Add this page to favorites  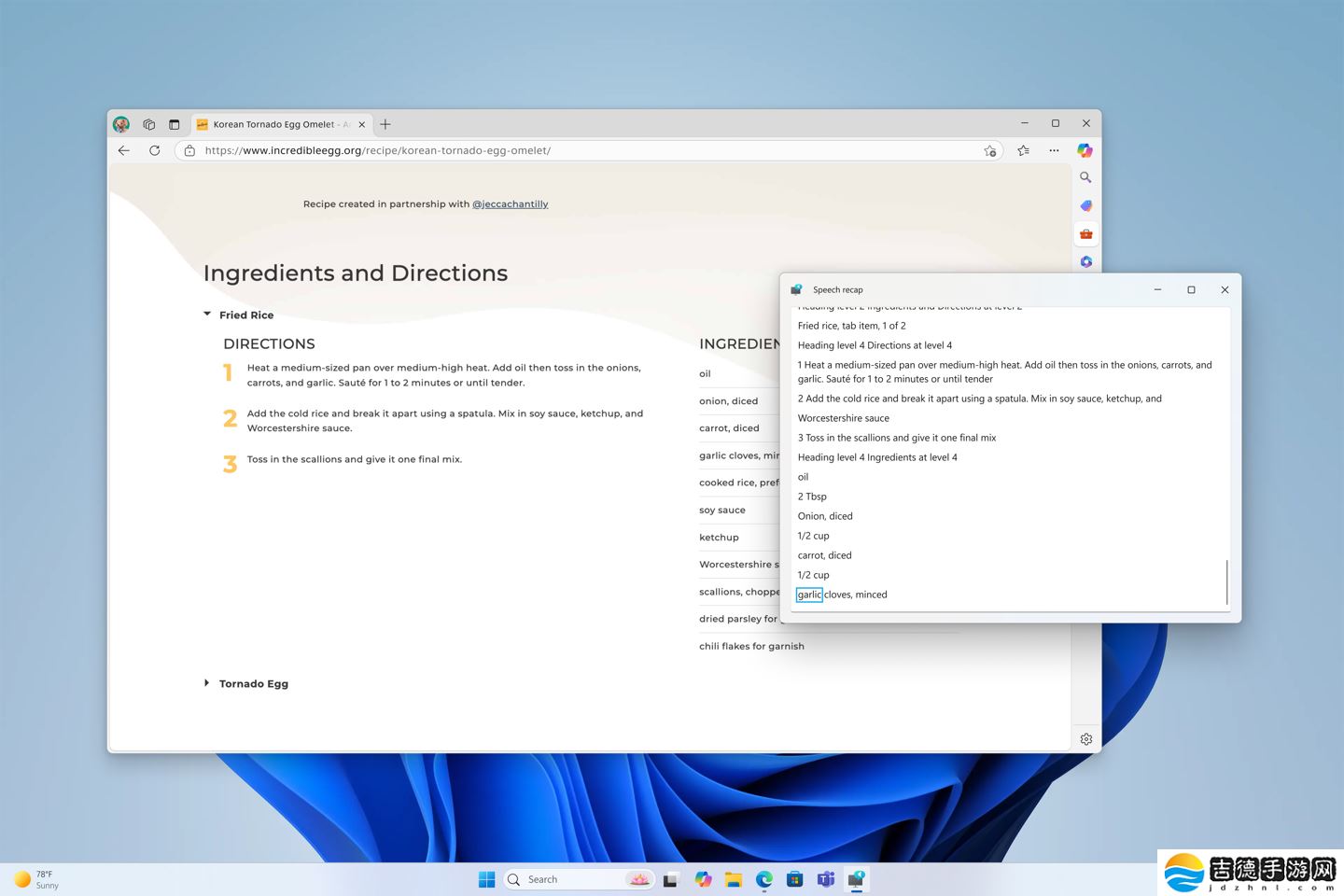(x=989, y=150)
